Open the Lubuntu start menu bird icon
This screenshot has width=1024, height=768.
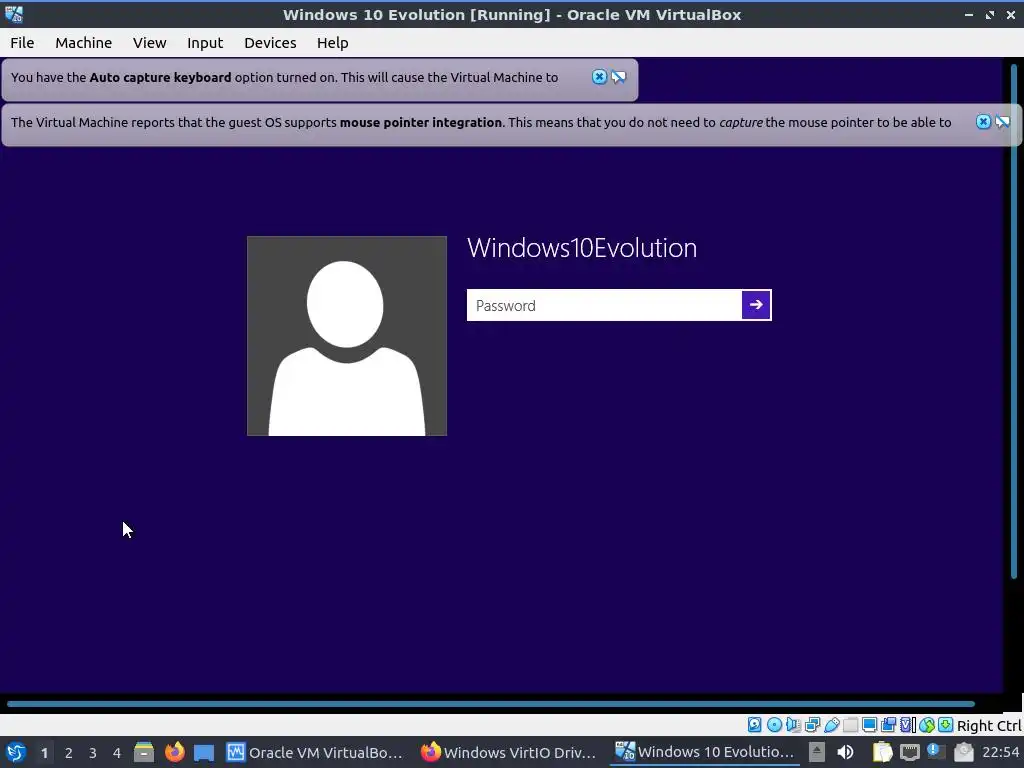pyautogui.click(x=16, y=752)
